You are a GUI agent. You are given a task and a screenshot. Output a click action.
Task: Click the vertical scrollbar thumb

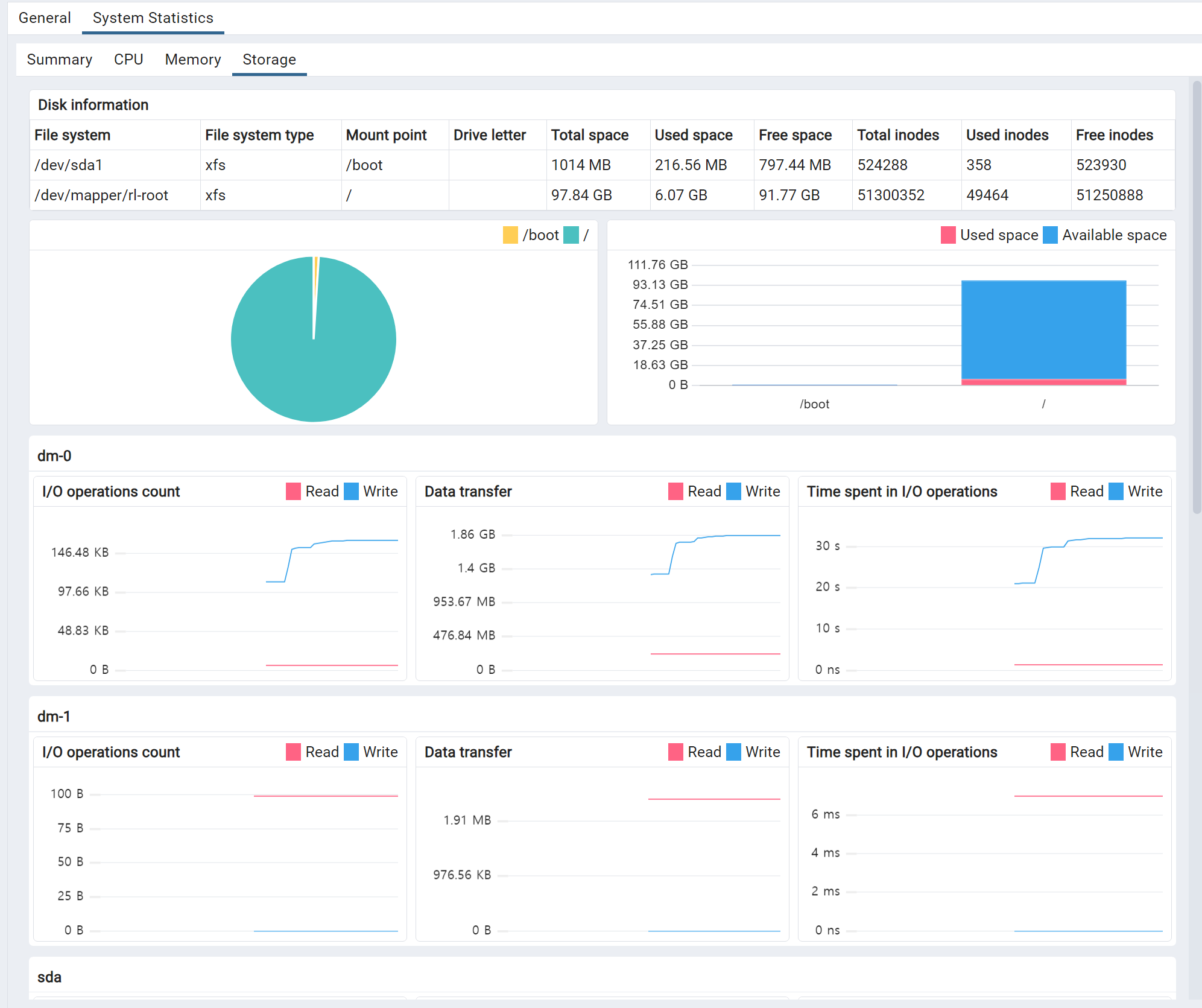1197,296
